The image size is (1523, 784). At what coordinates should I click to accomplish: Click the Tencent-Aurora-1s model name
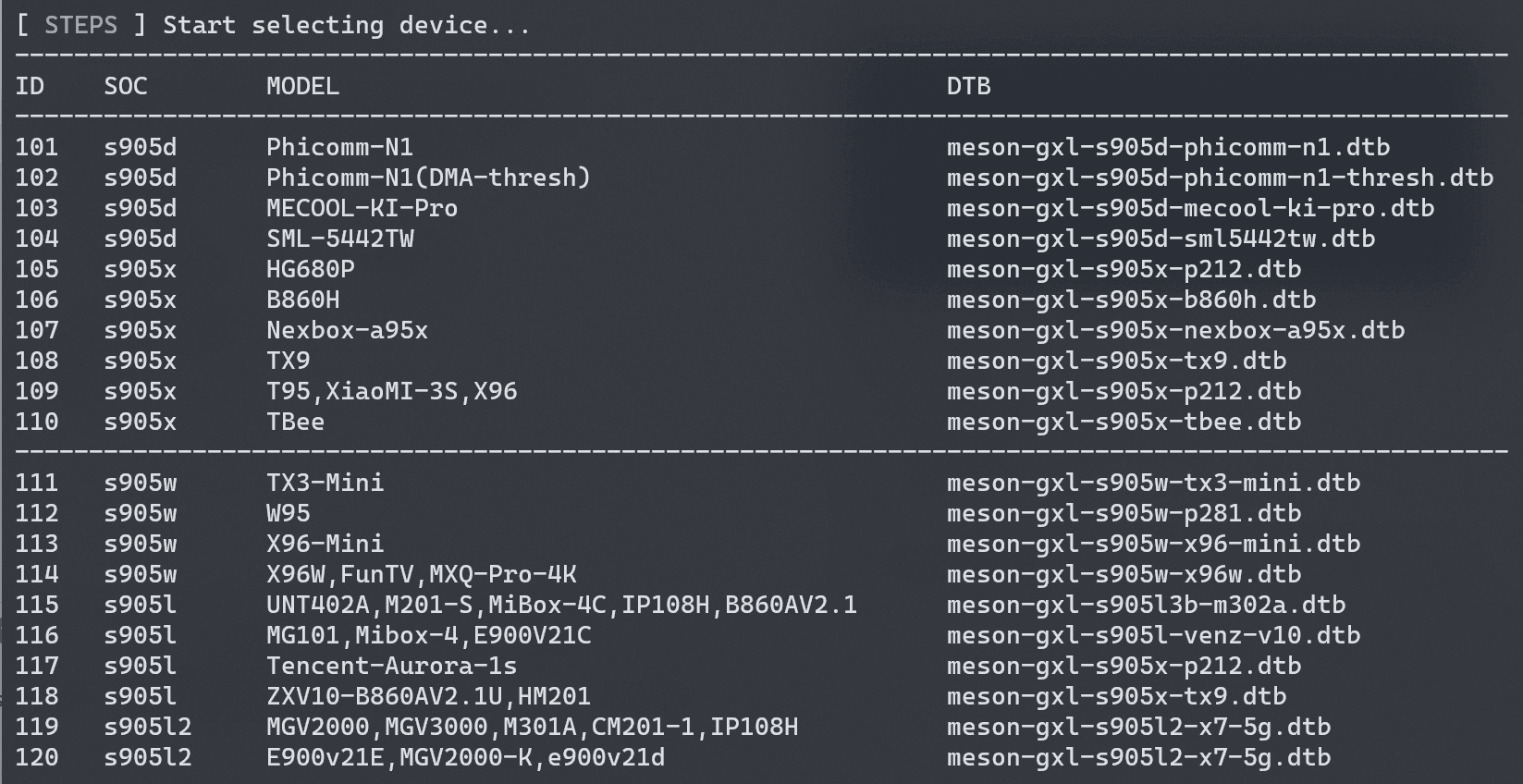[392, 666]
